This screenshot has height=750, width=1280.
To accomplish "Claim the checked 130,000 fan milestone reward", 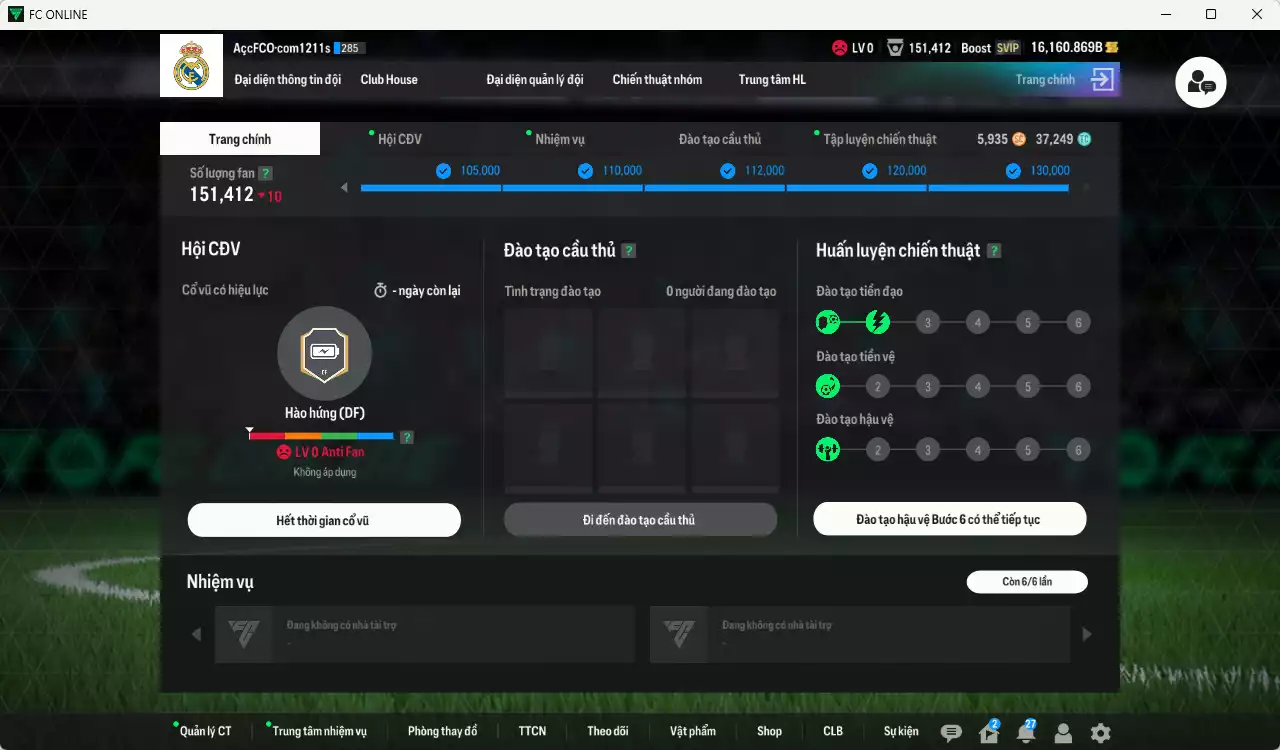I will click(1011, 171).
